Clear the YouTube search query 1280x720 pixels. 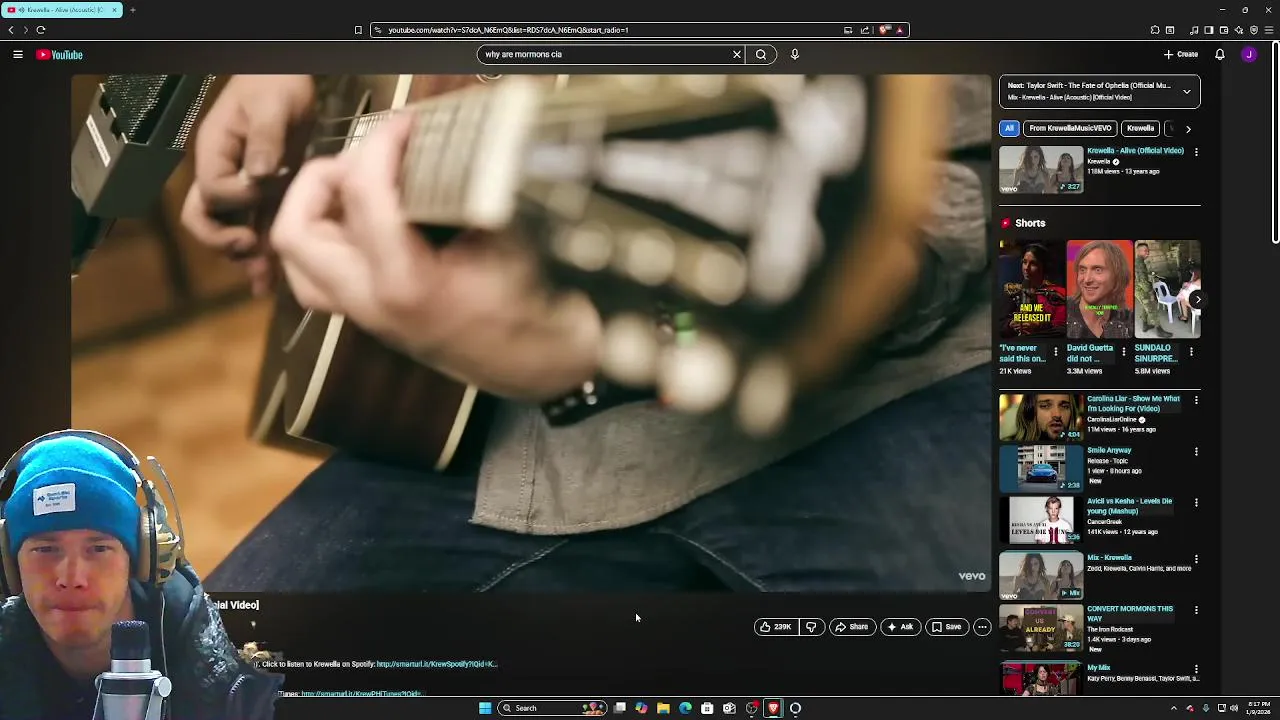coord(737,55)
